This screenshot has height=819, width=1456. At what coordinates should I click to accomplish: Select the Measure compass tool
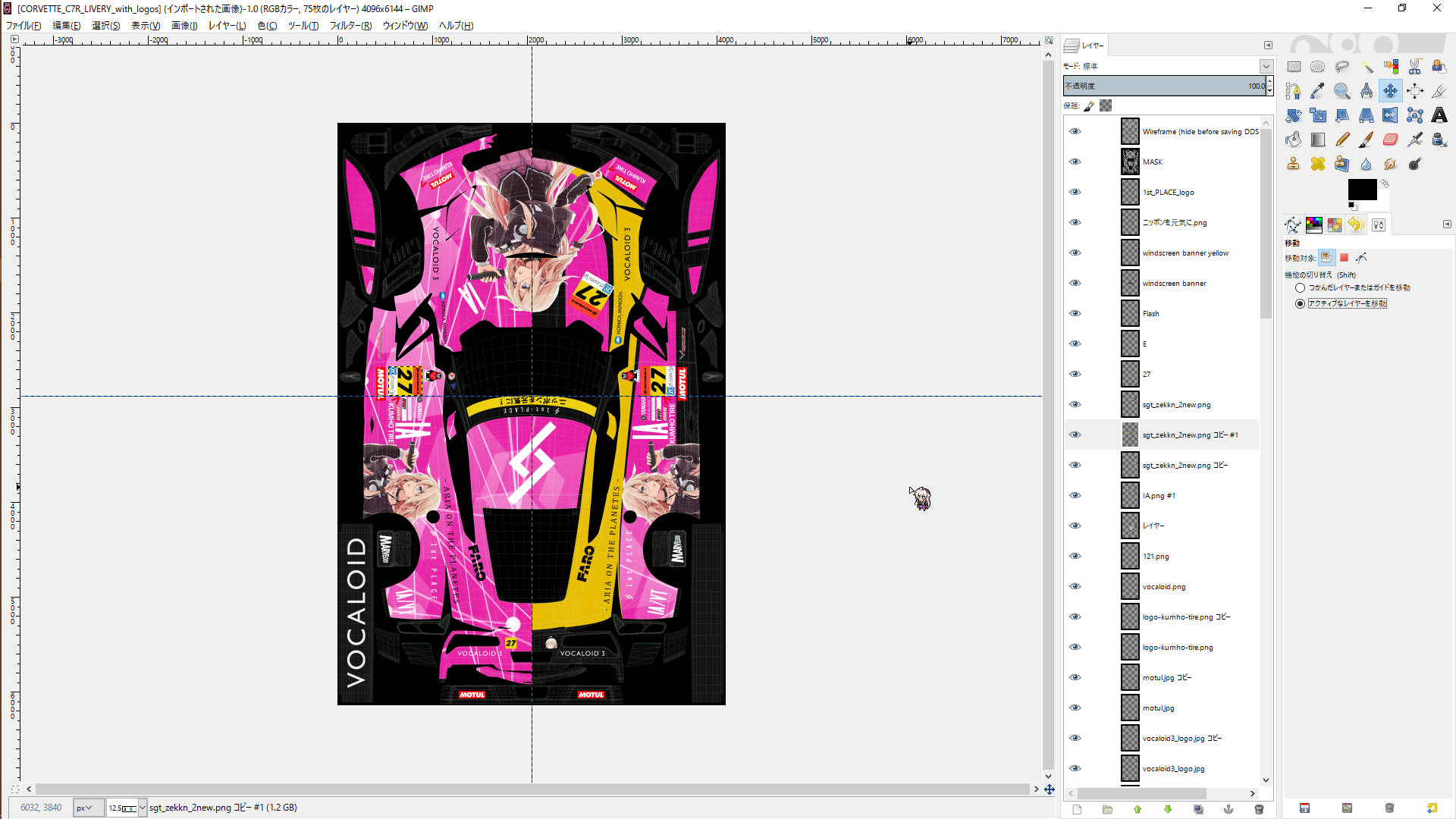[x=1367, y=91]
